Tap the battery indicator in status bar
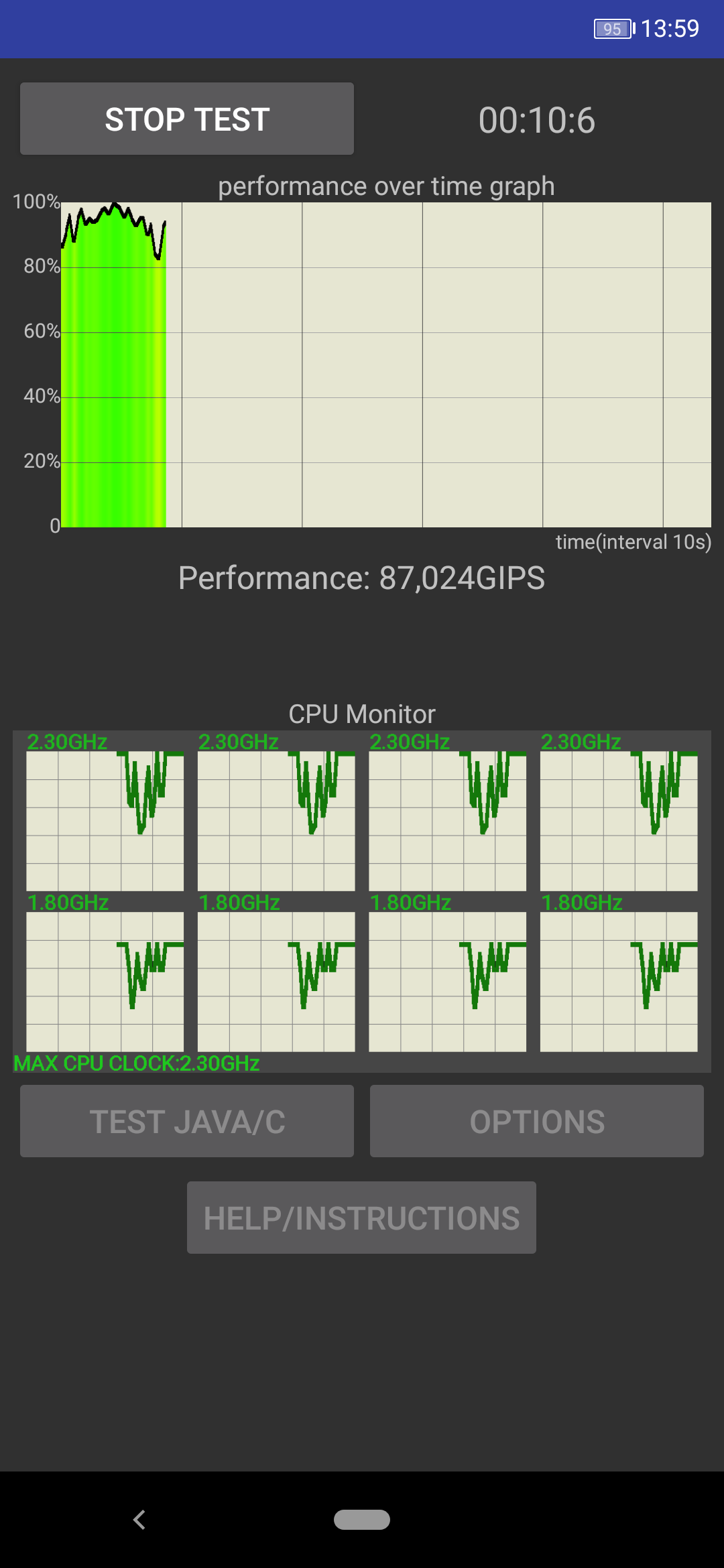 pyautogui.click(x=613, y=29)
